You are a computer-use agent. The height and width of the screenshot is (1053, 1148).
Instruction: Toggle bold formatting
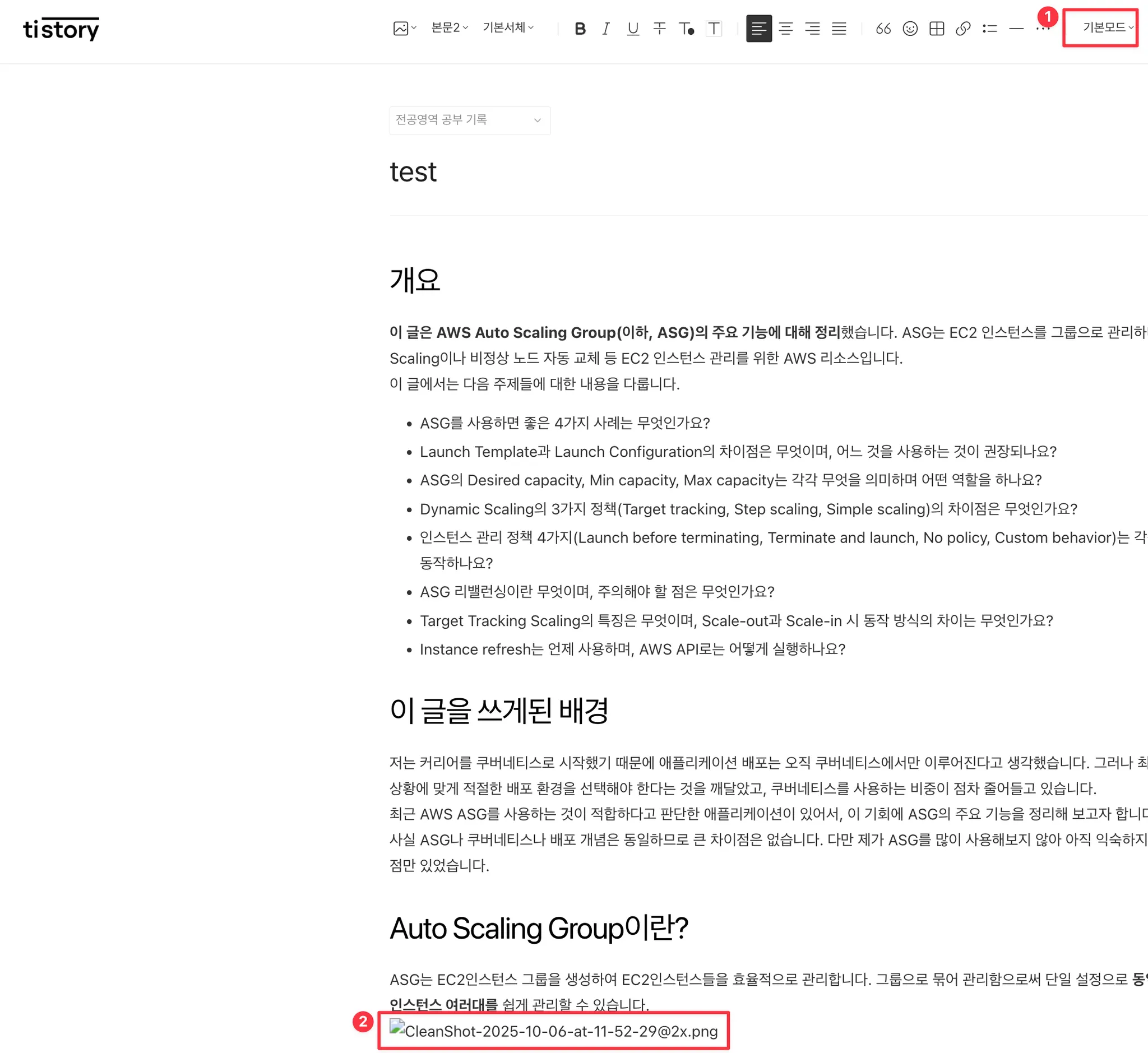[x=580, y=29]
